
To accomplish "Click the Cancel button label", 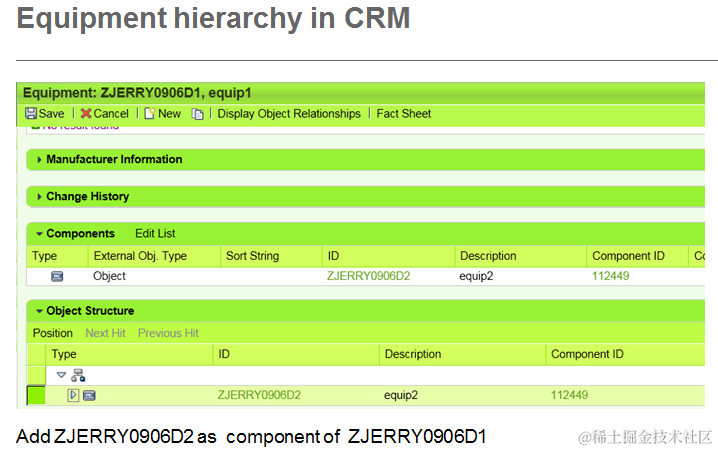I will point(111,114).
